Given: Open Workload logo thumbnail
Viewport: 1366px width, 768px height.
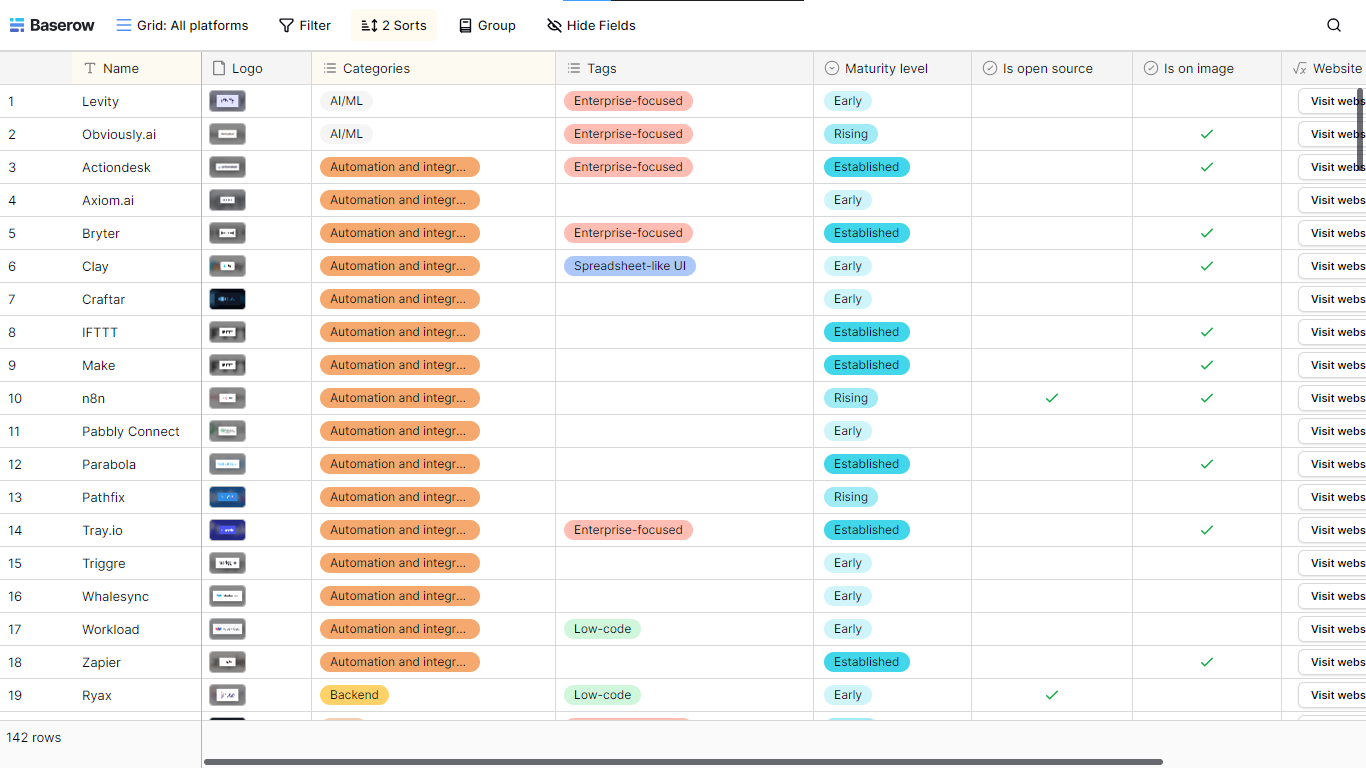Looking at the screenshot, I should coord(227,629).
